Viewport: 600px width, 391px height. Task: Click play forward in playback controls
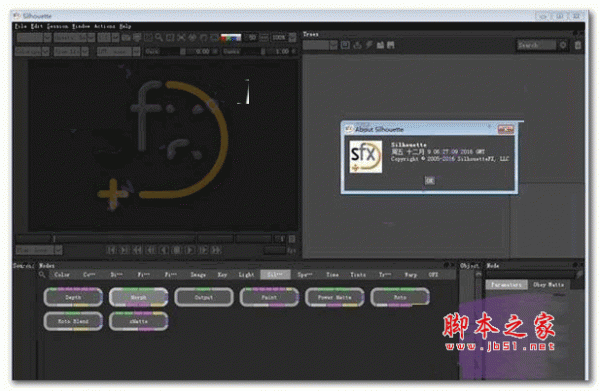(x=189, y=250)
